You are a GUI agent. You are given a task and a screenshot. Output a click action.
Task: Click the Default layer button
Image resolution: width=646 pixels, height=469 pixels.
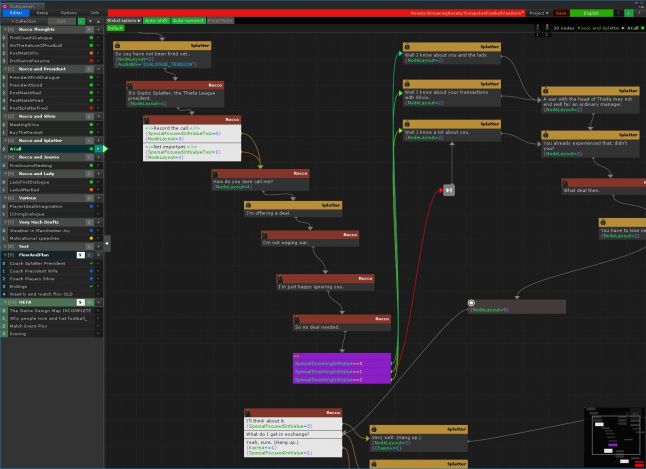coord(116,28)
